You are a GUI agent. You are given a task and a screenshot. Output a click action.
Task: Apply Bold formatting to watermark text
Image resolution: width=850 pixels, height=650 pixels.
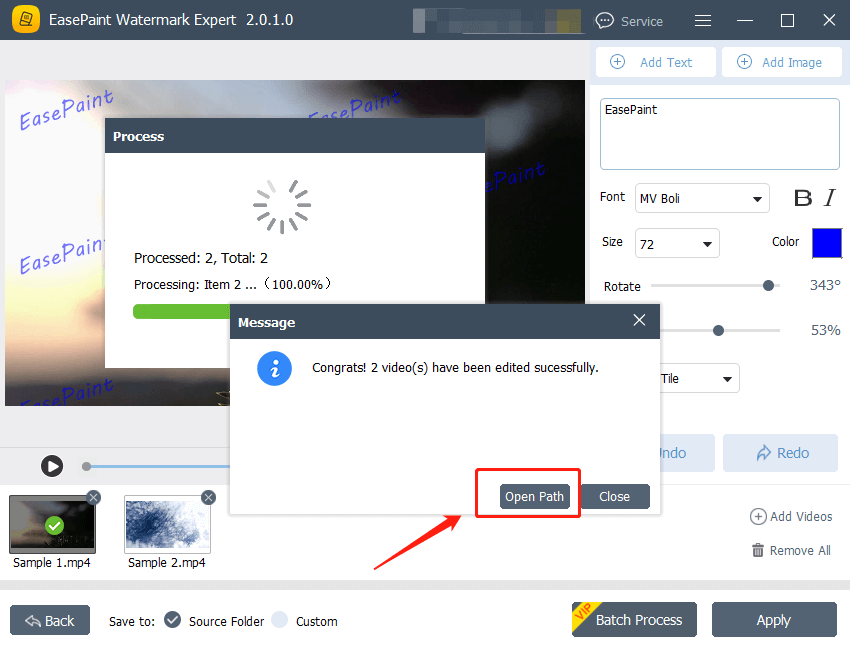click(x=804, y=198)
